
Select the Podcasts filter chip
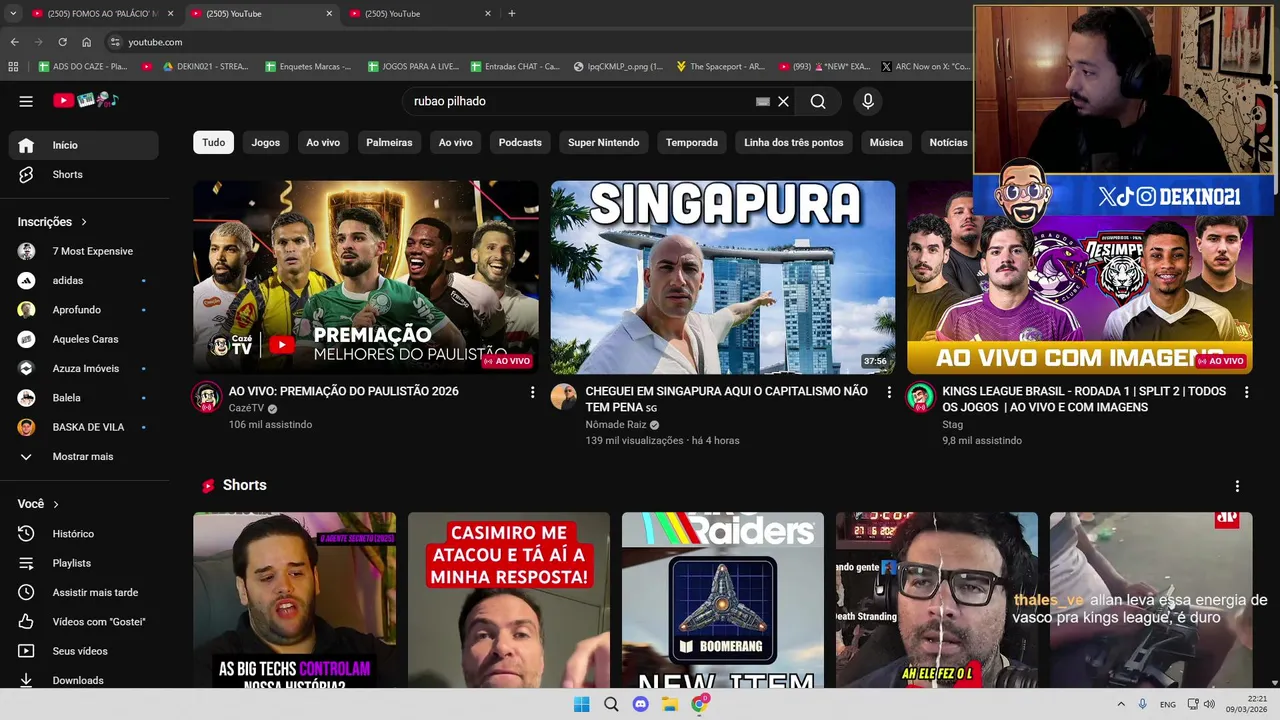point(520,142)
